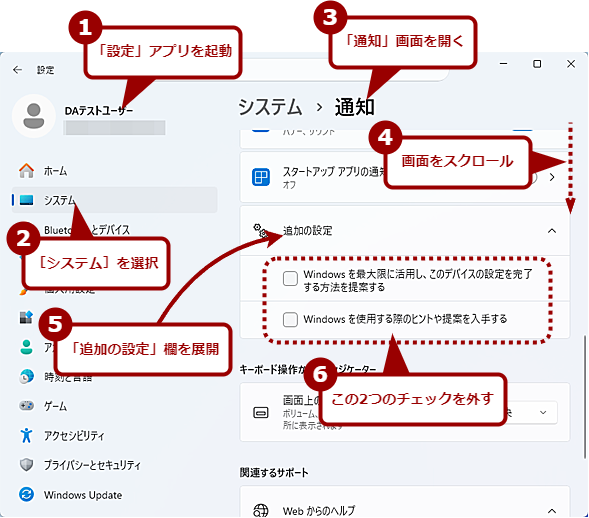Click the Gaming controller icon in sidebar

click(26, 406)
